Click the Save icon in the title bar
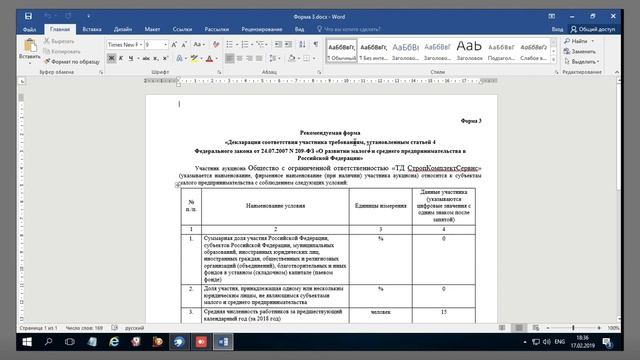 tap(28, 16)
